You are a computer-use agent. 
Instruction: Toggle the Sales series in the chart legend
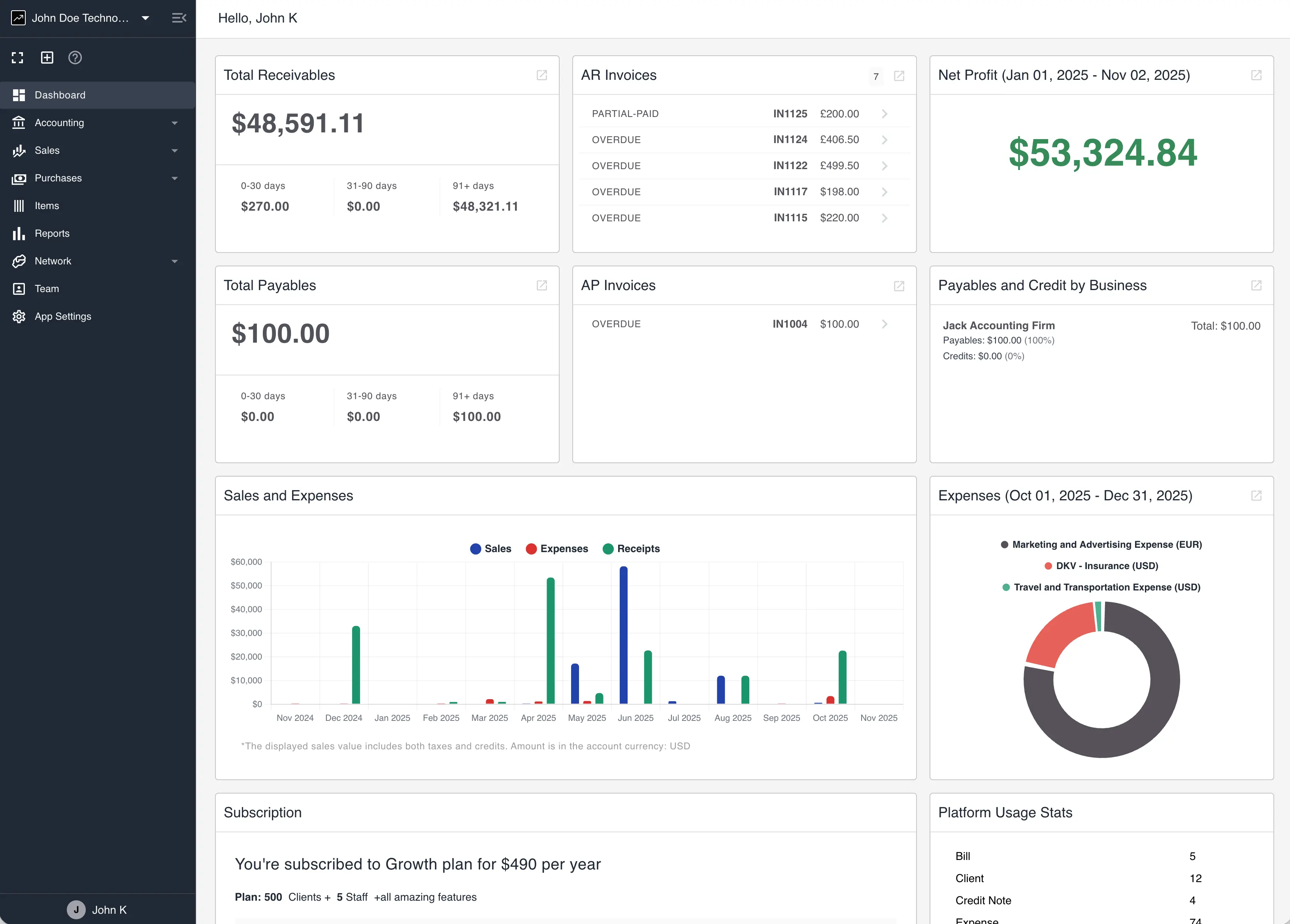pyautogui.click(x=490, y=549)
